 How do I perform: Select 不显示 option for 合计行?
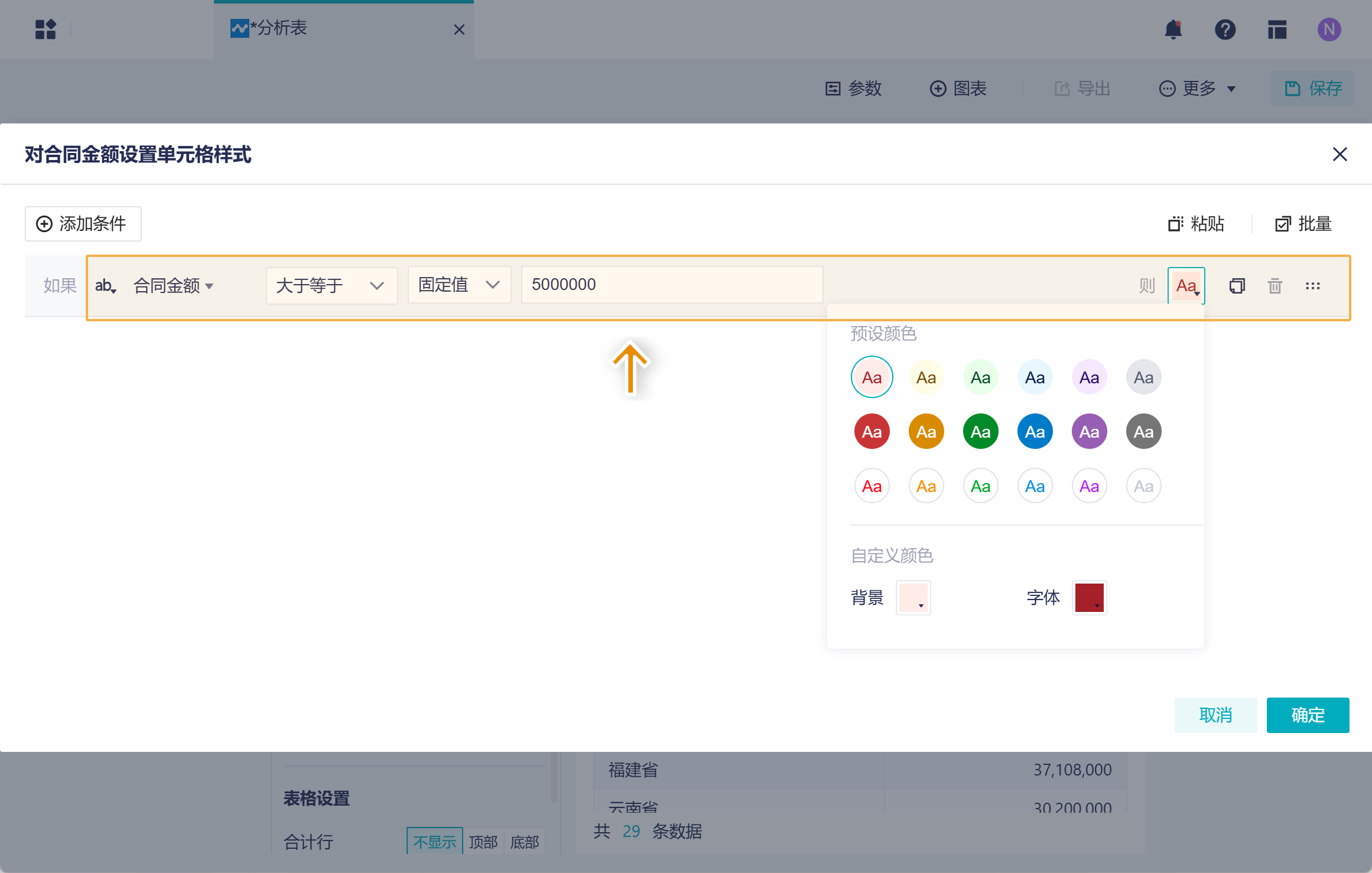pyautogui.click(x=434, y=841)
